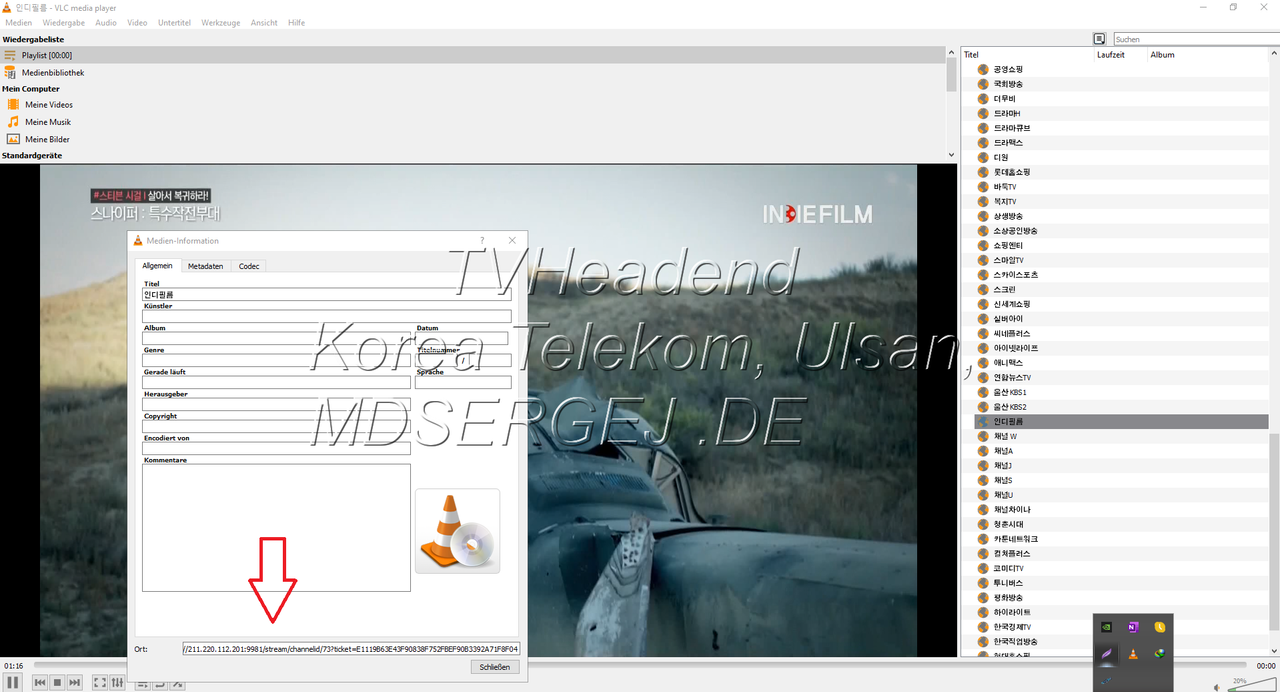The height and width of the screenshot is (692, 1280).
Task: Open Meine Musik in the sidebar
Action: click(x=47, y=122)
